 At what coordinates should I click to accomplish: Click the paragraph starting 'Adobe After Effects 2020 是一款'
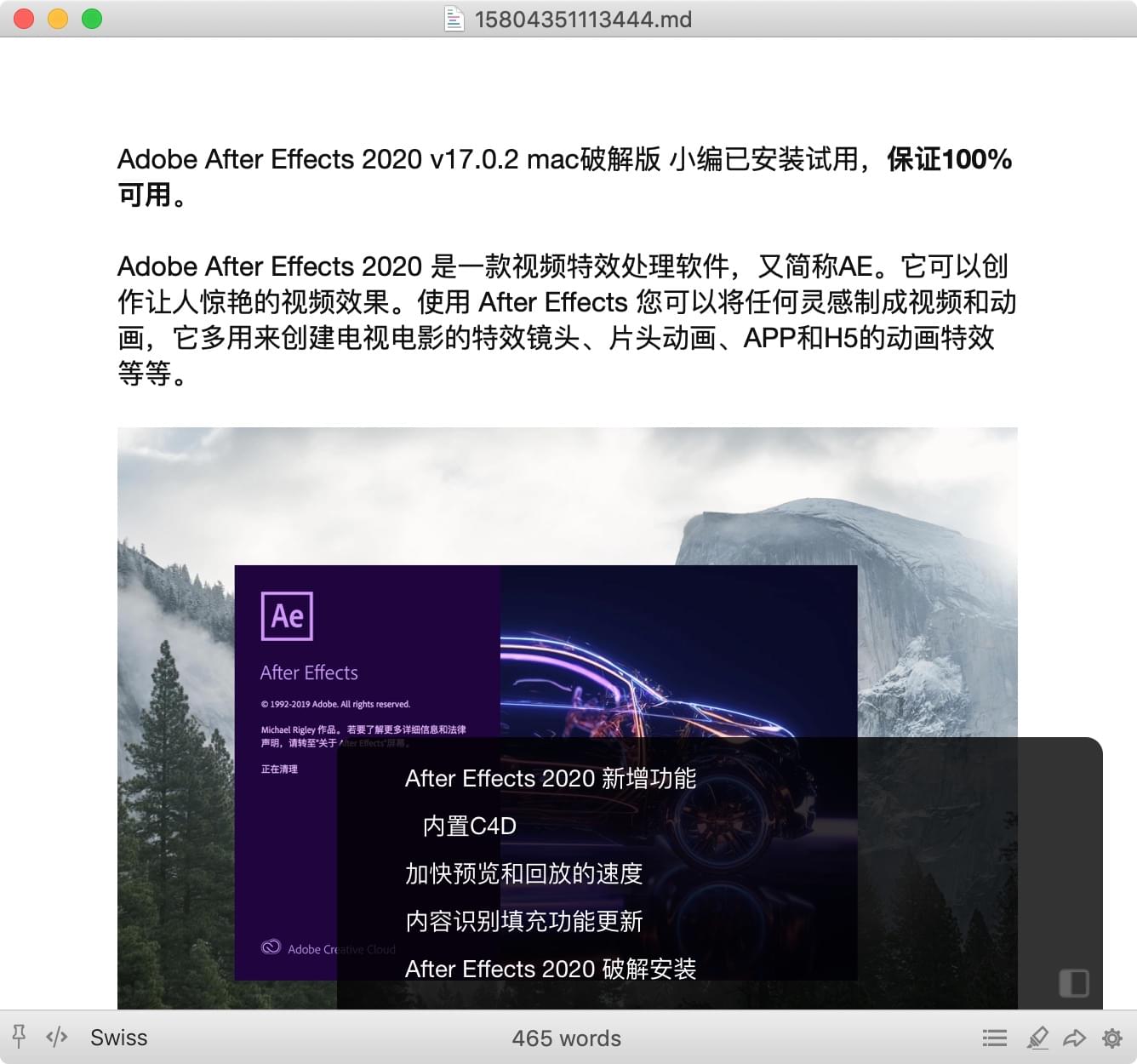567,320
